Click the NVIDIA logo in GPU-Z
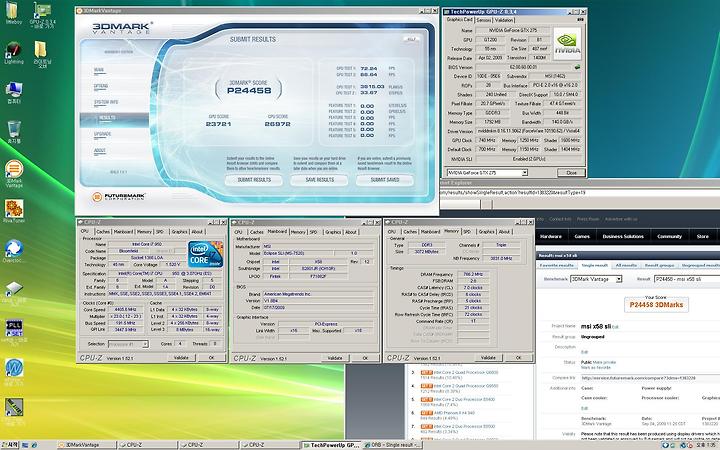Screen dimensions: 720x450 (568, 44)
